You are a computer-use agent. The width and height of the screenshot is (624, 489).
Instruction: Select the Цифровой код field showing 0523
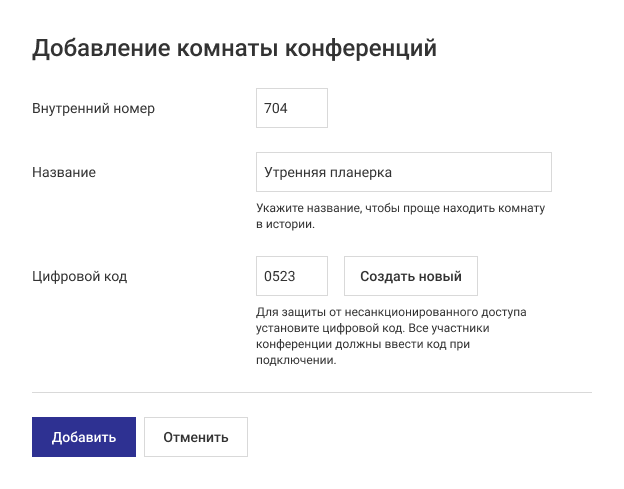click(x=292, y=276)
